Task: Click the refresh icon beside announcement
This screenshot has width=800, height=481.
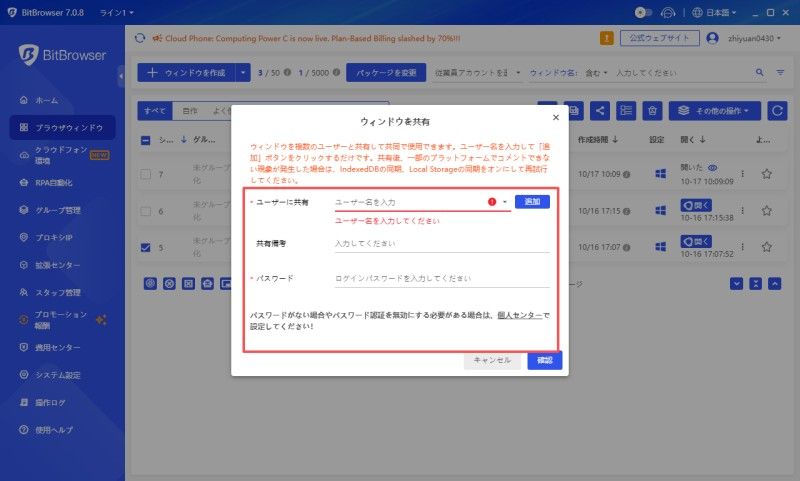Action: 140,38
